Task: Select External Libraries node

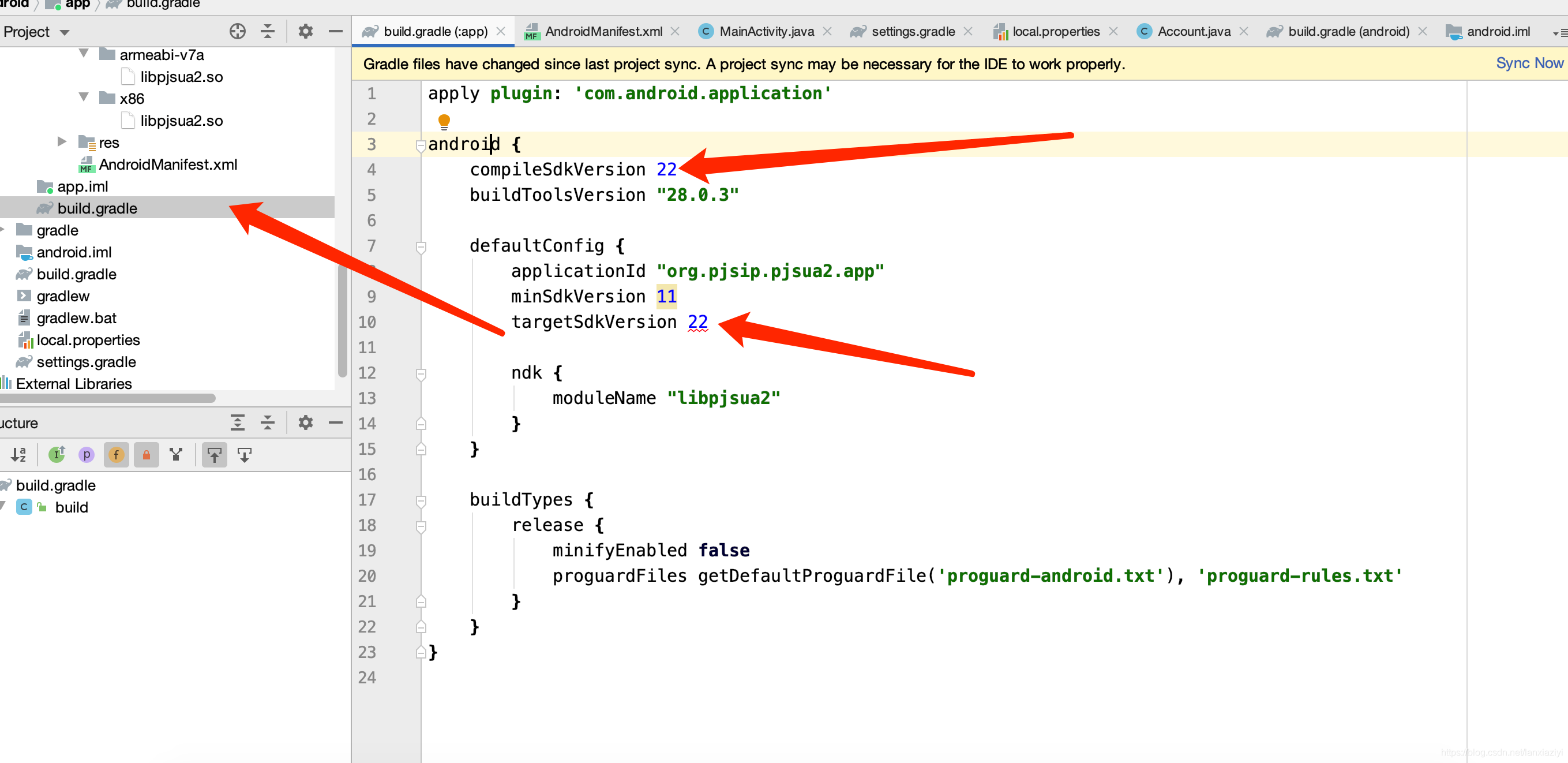Action: 66,383
